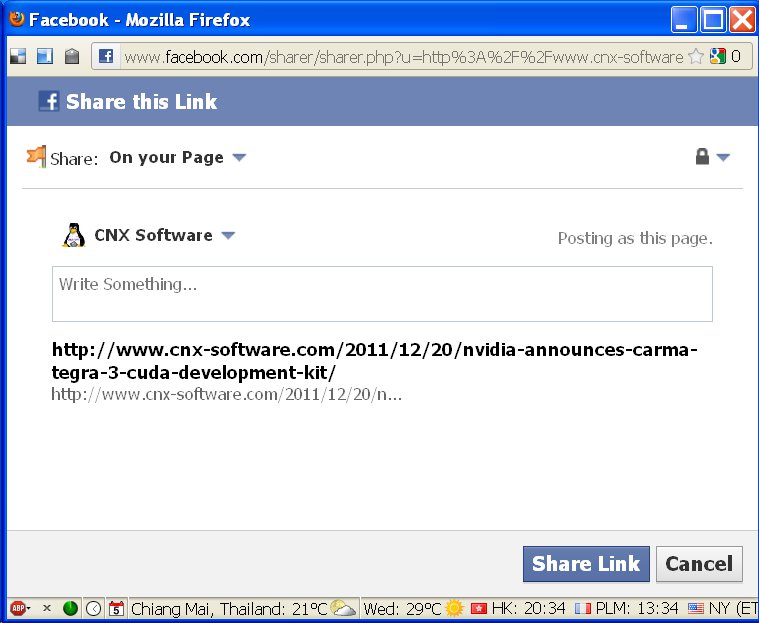Click the black-and-white squares toolbar icon
The width and height of the screenshot is (759, 623).
point(18,57)
